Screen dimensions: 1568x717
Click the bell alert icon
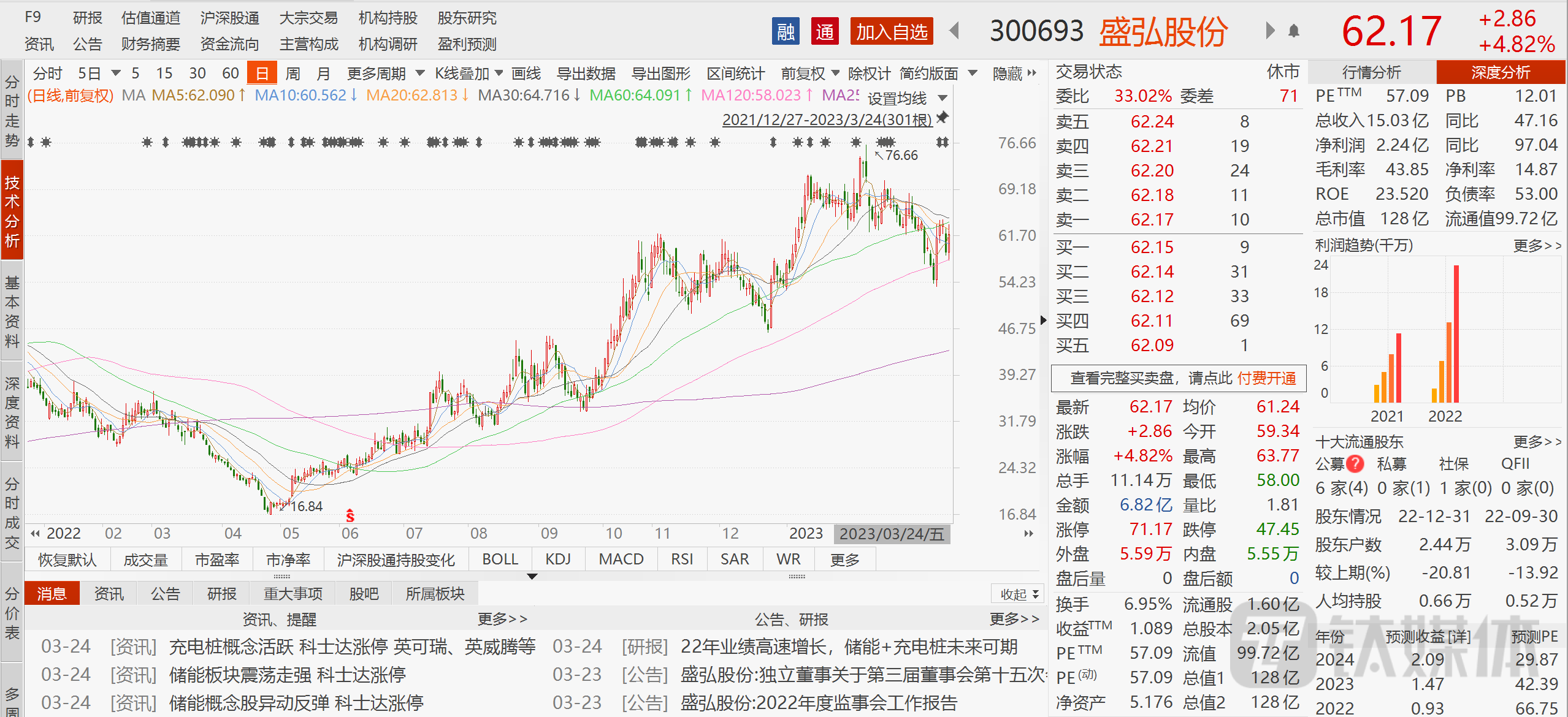click(x=1294, y=31)
